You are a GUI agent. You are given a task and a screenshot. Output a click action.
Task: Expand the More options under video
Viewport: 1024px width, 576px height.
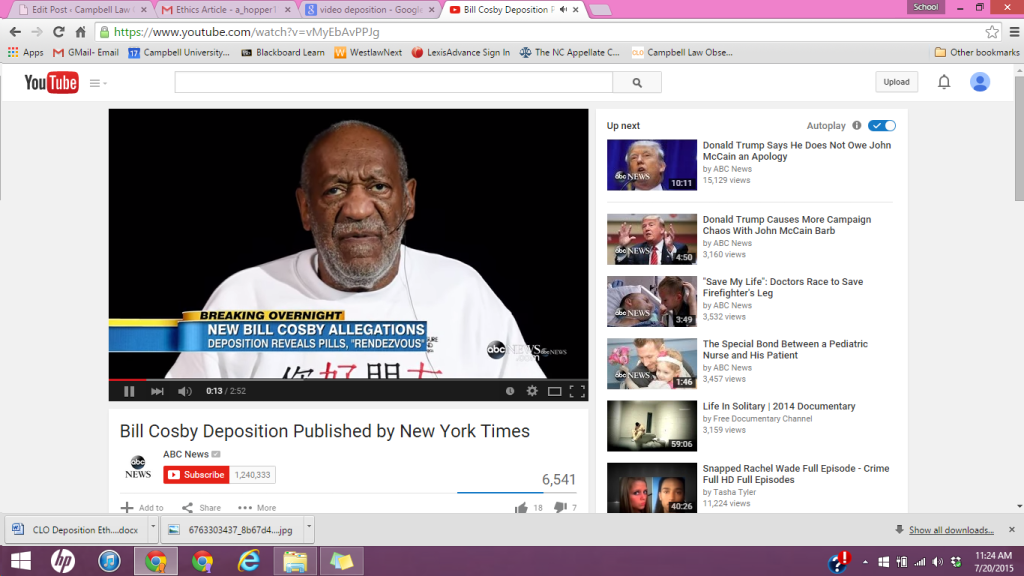point(257,508)
